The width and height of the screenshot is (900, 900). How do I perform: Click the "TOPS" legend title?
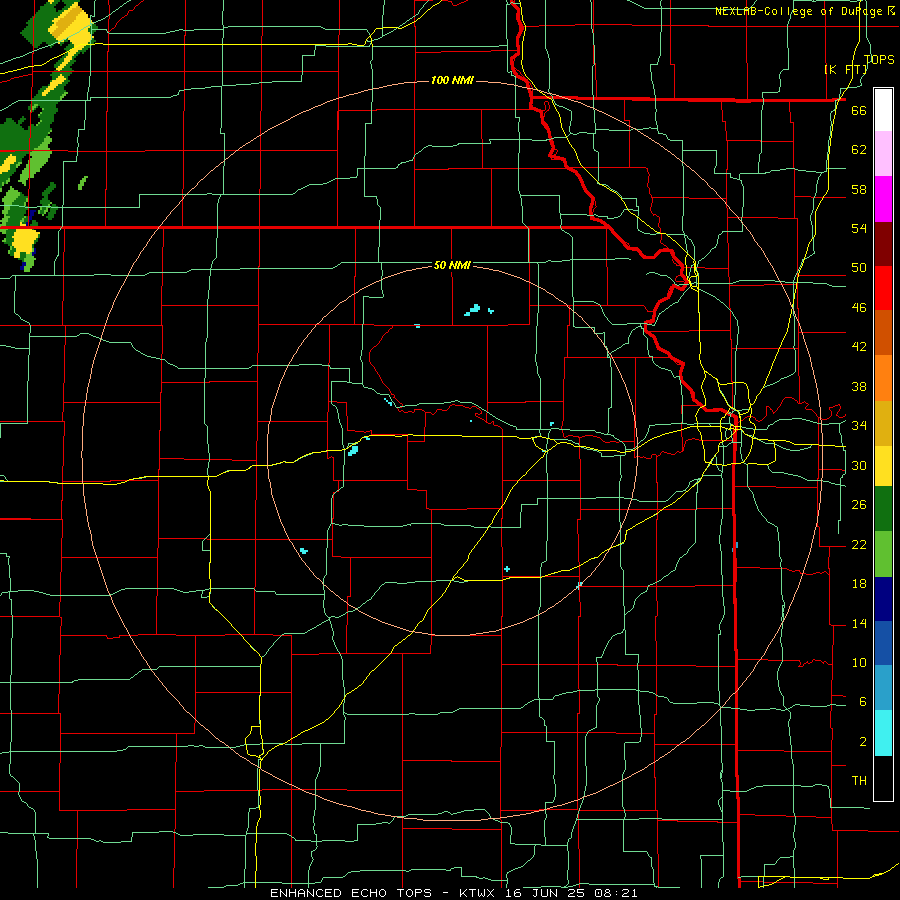coord(879,59)
